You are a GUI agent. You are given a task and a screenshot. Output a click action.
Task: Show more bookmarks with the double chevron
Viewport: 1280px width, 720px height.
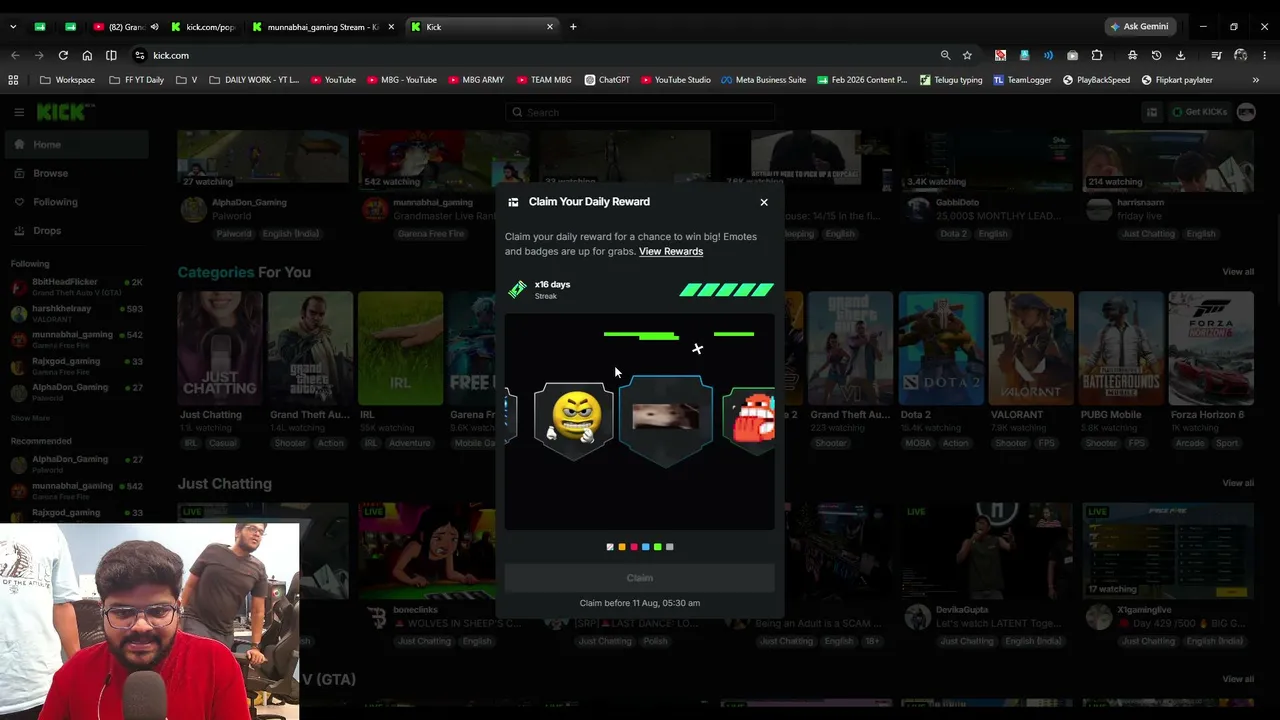point(1256,80)
